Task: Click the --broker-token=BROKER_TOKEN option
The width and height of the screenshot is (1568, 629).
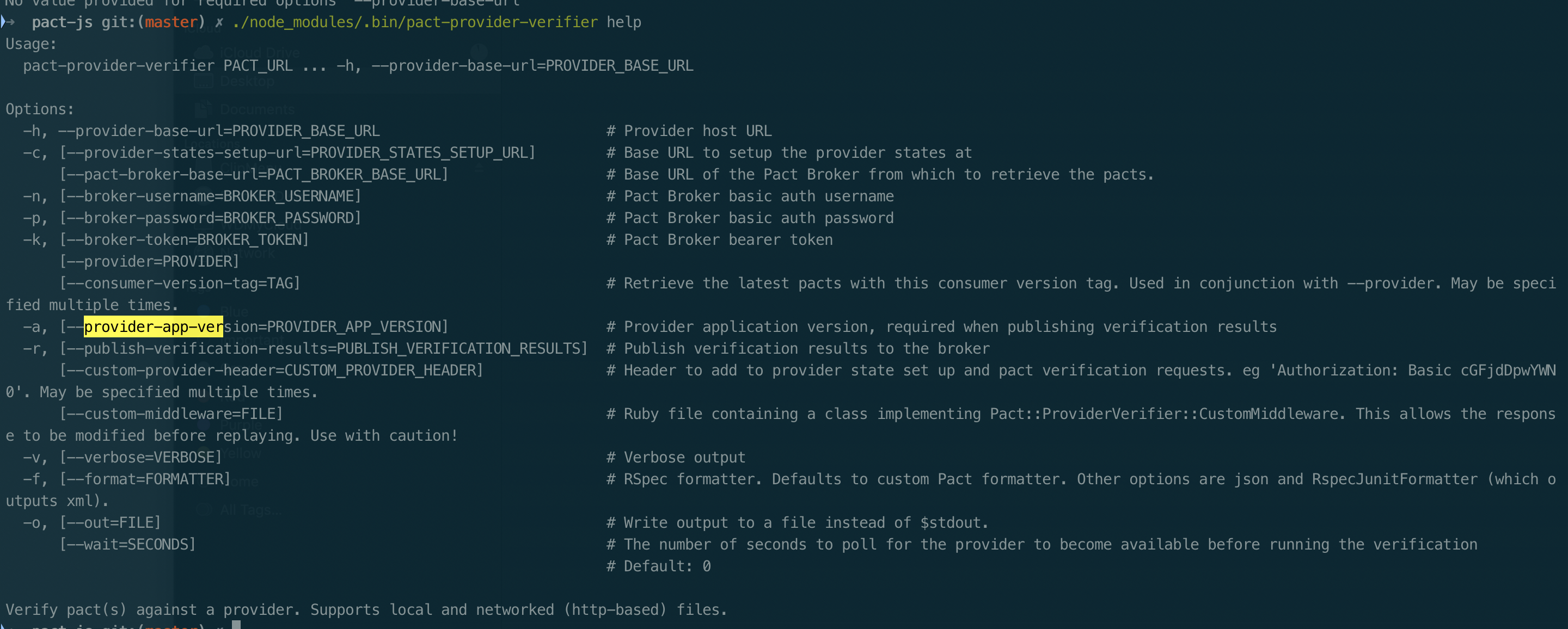Action: point(184,239)
